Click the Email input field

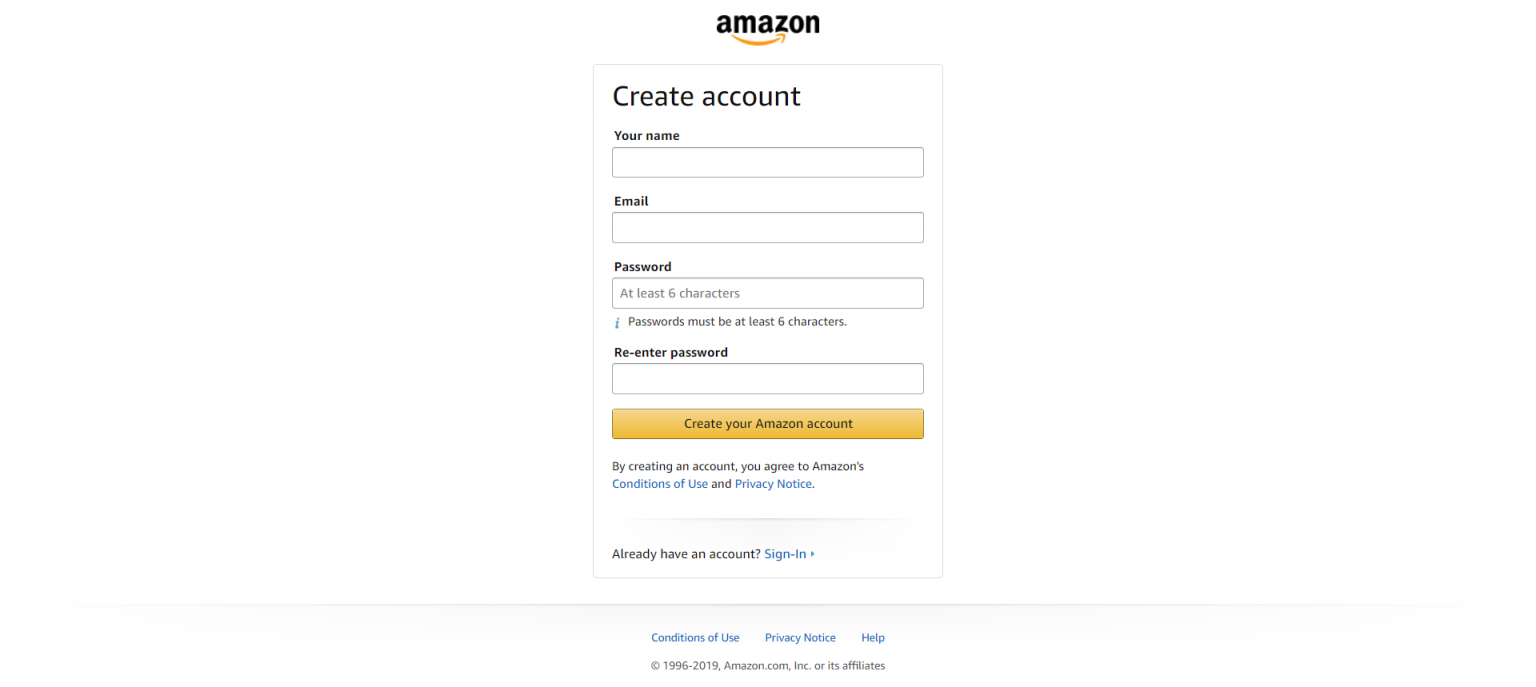[767, 227]
